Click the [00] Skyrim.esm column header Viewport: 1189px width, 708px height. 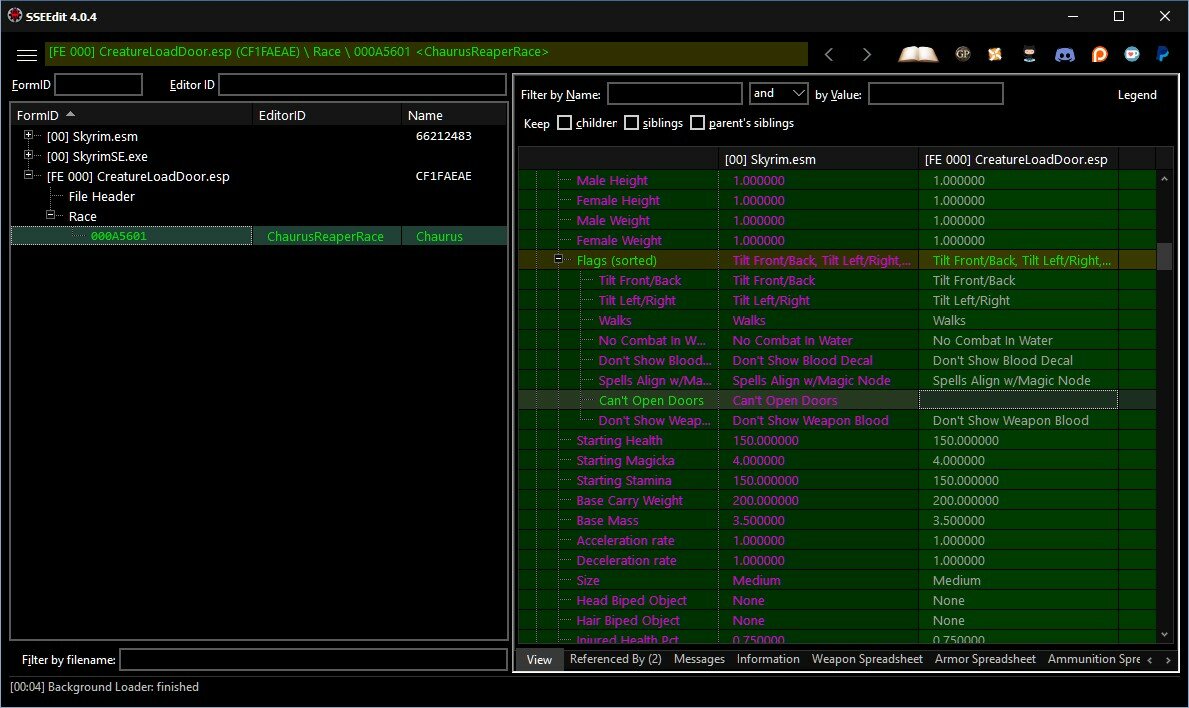point(818,159)
